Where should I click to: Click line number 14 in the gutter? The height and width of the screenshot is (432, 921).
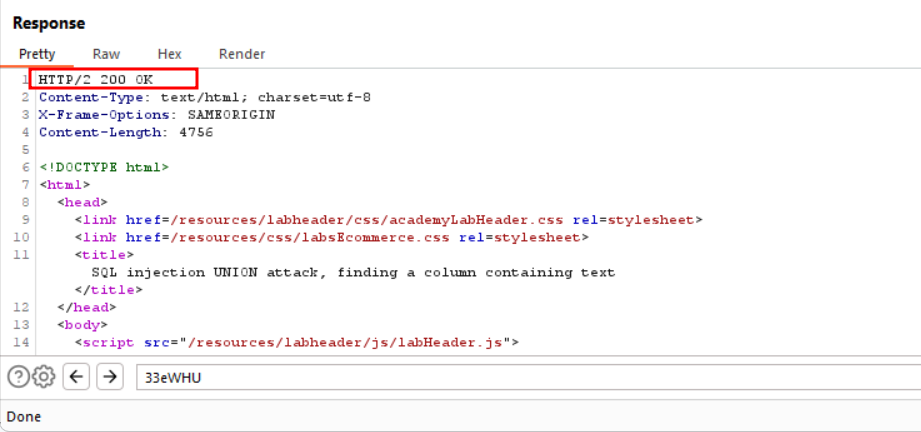(21, 342)
